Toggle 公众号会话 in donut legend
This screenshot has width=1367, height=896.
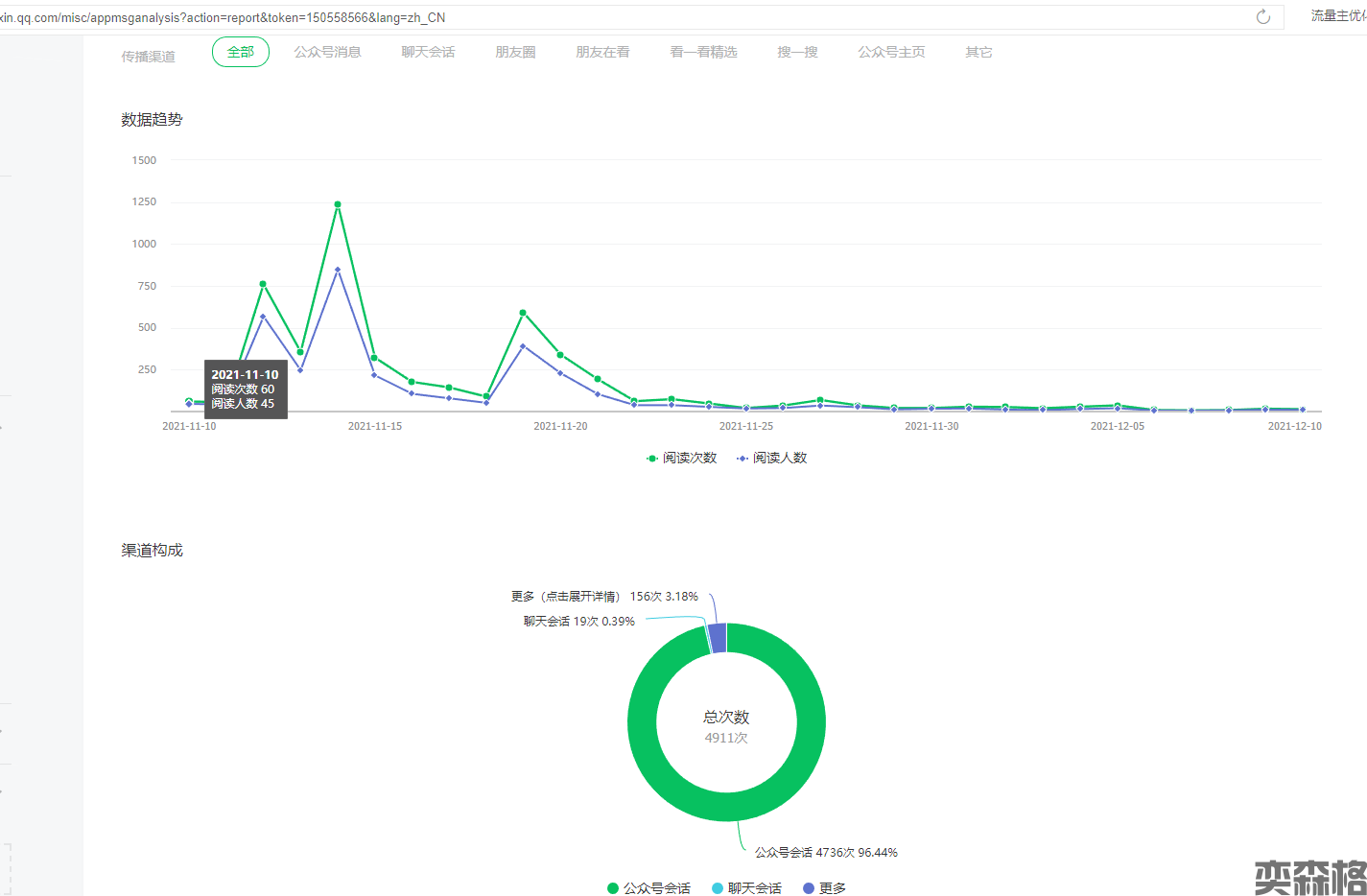(649, 888)
